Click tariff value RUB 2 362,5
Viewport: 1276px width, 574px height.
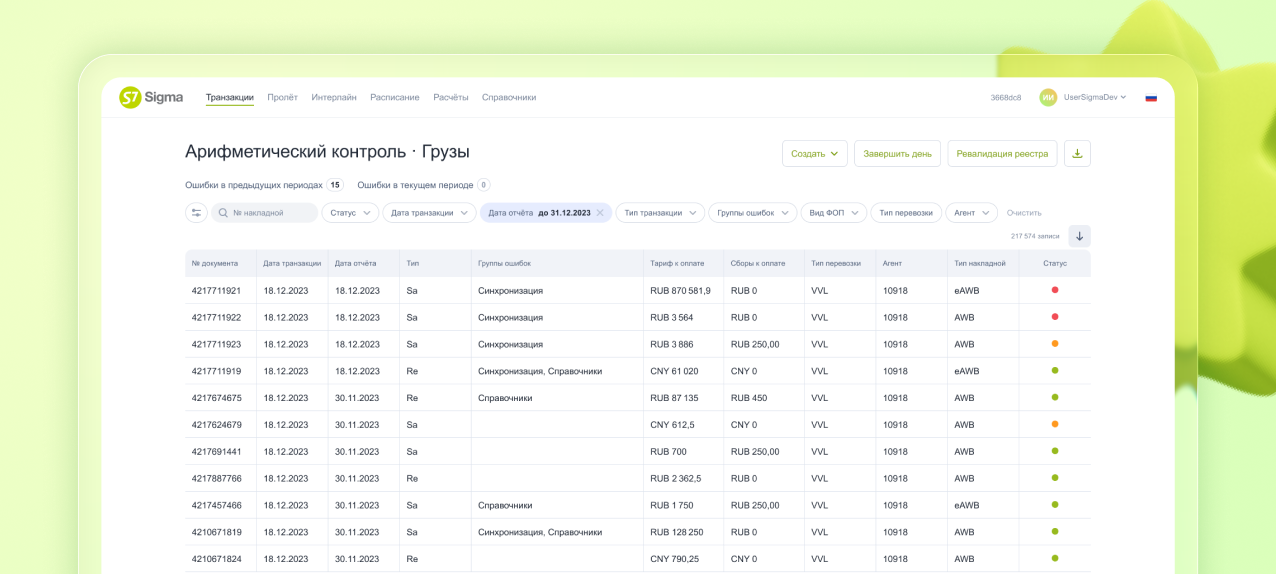click(x=675, y=478)
